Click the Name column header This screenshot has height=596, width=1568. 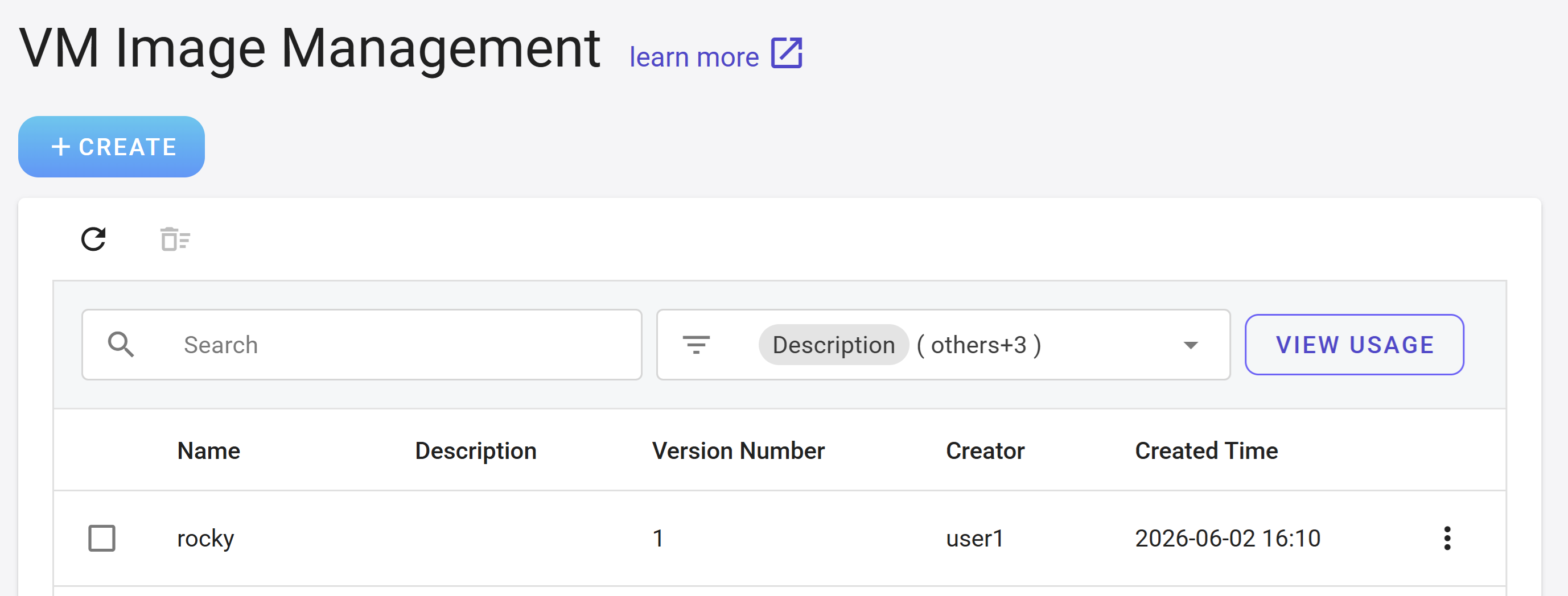[209, 451]
